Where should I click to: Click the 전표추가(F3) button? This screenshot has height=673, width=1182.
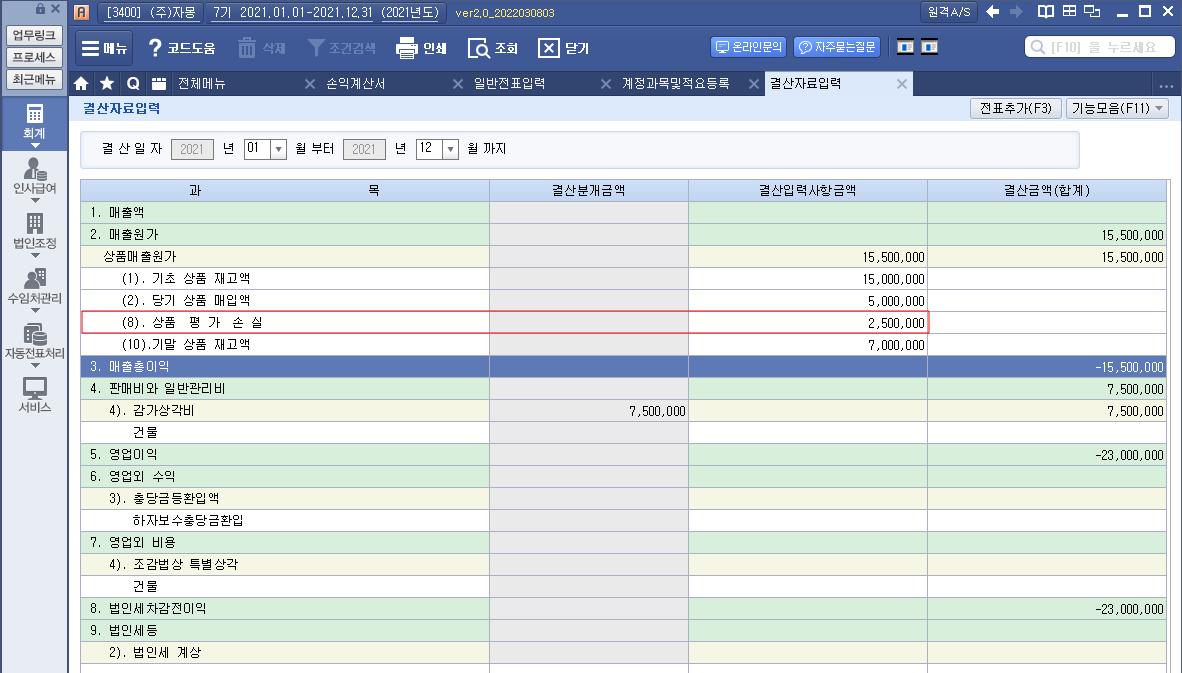(x=1015, y=109)
